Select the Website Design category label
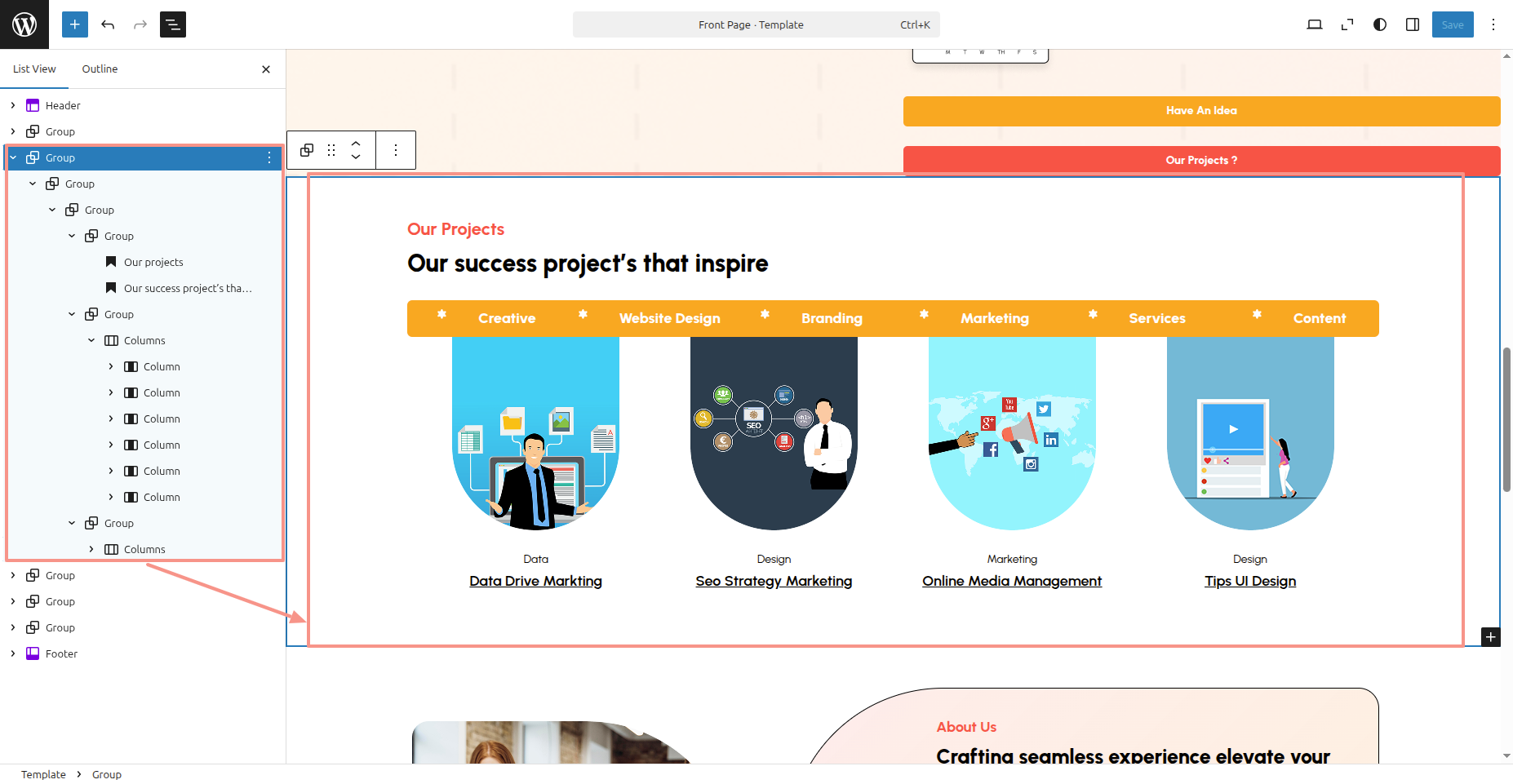Image resolution: width=1513 pixels, height=784 pixels. pos(669,318)
